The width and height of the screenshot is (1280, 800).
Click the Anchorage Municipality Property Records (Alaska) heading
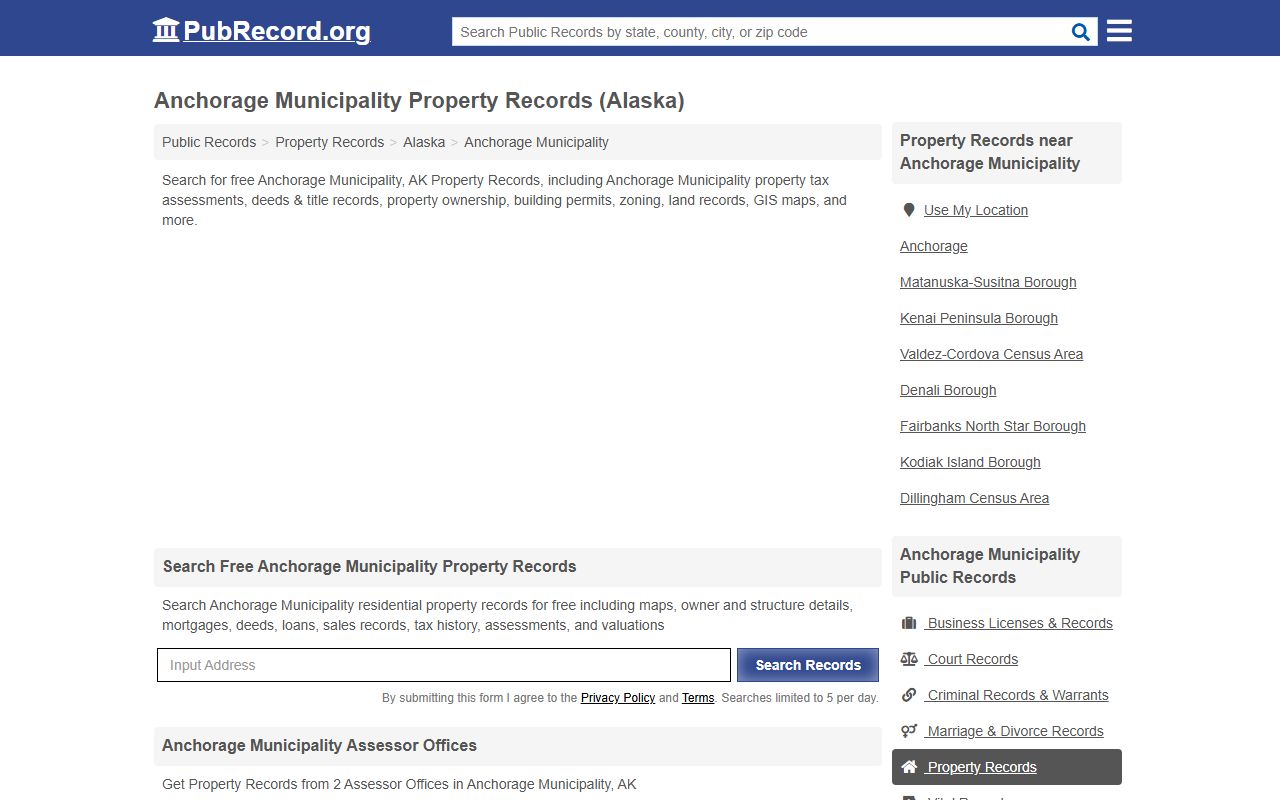click(x=419, y=101)
